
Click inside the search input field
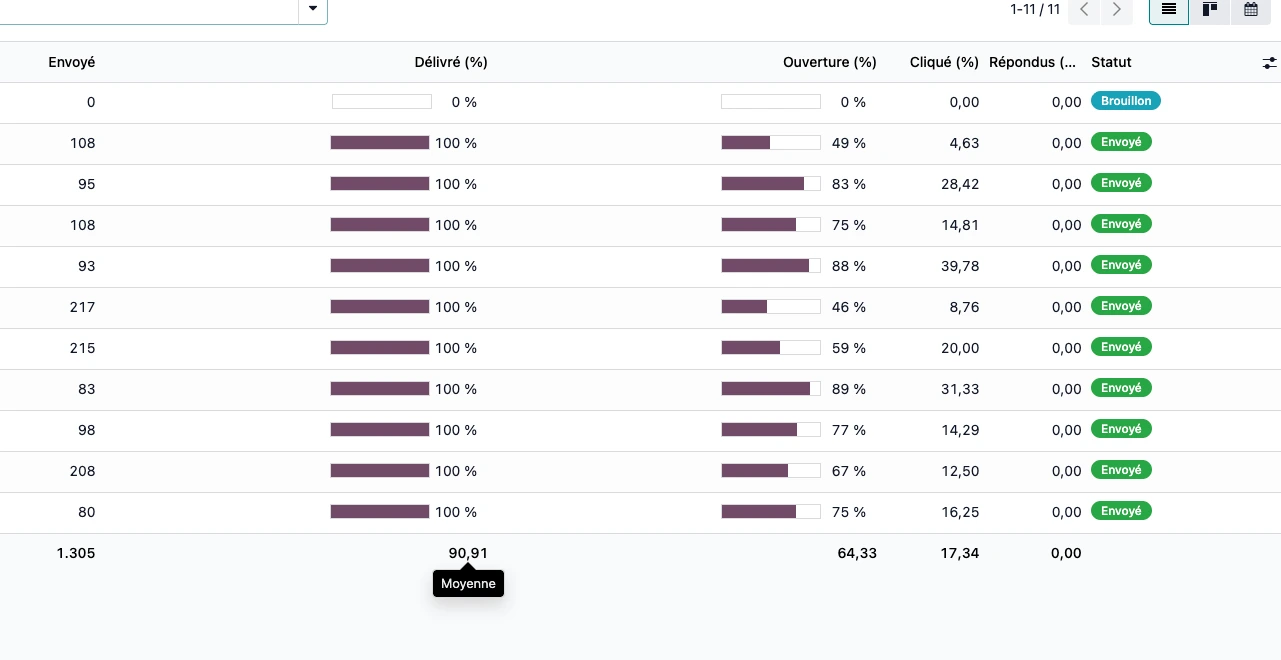(x=150, y=8)
